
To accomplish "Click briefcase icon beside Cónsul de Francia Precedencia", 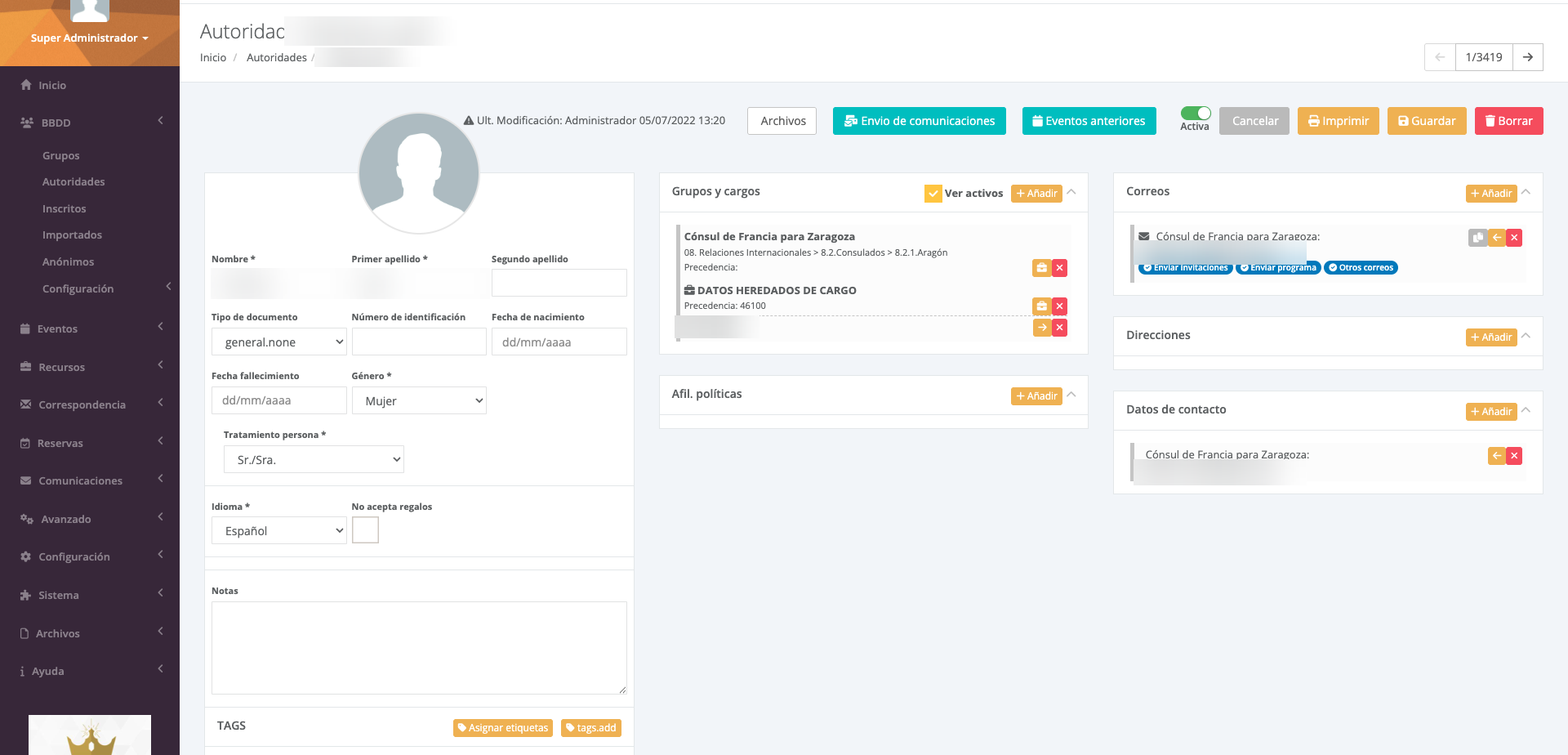I will point(1041,268).
